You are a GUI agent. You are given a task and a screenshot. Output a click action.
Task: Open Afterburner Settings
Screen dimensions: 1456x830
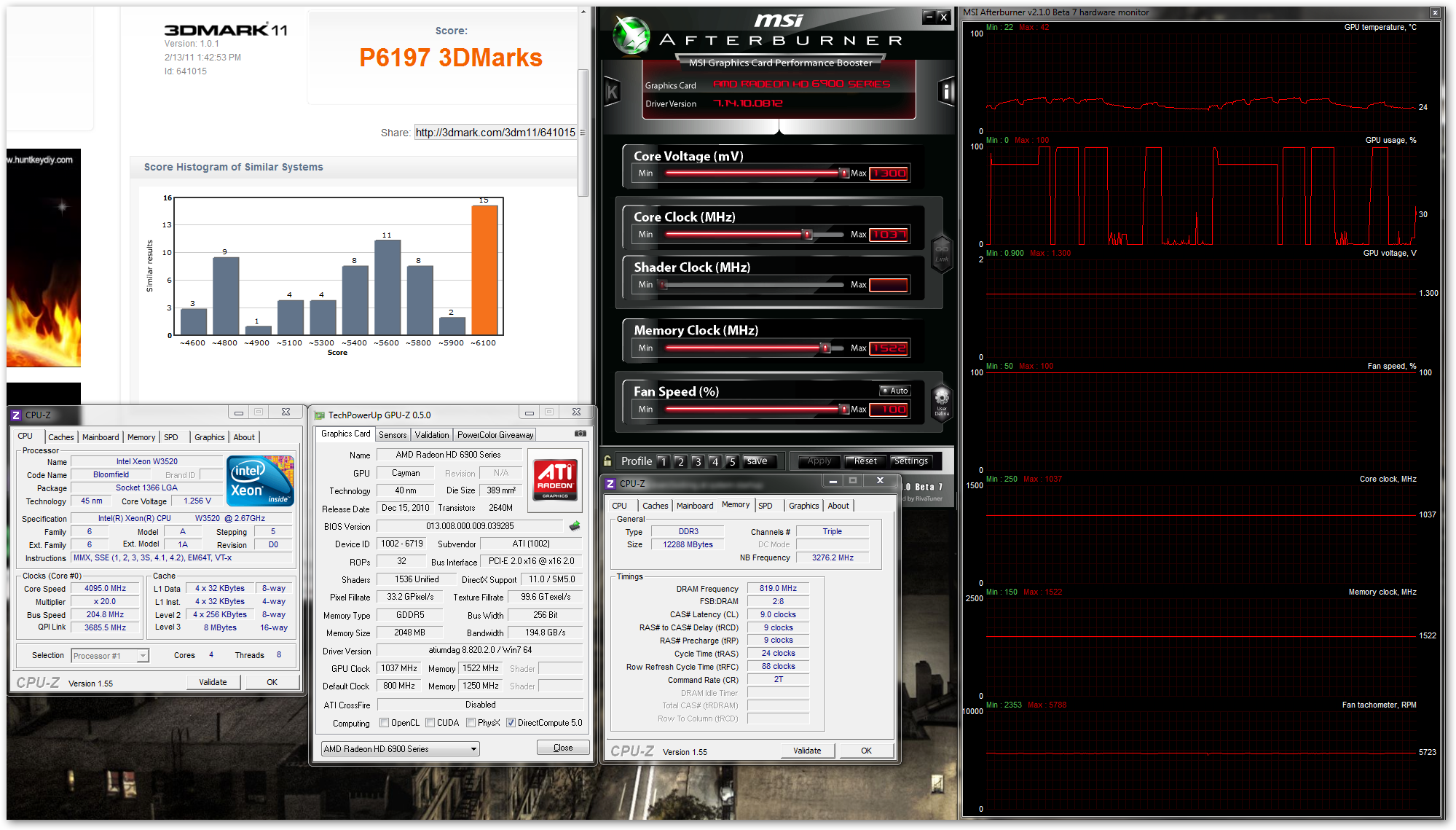tap(911, 461)
